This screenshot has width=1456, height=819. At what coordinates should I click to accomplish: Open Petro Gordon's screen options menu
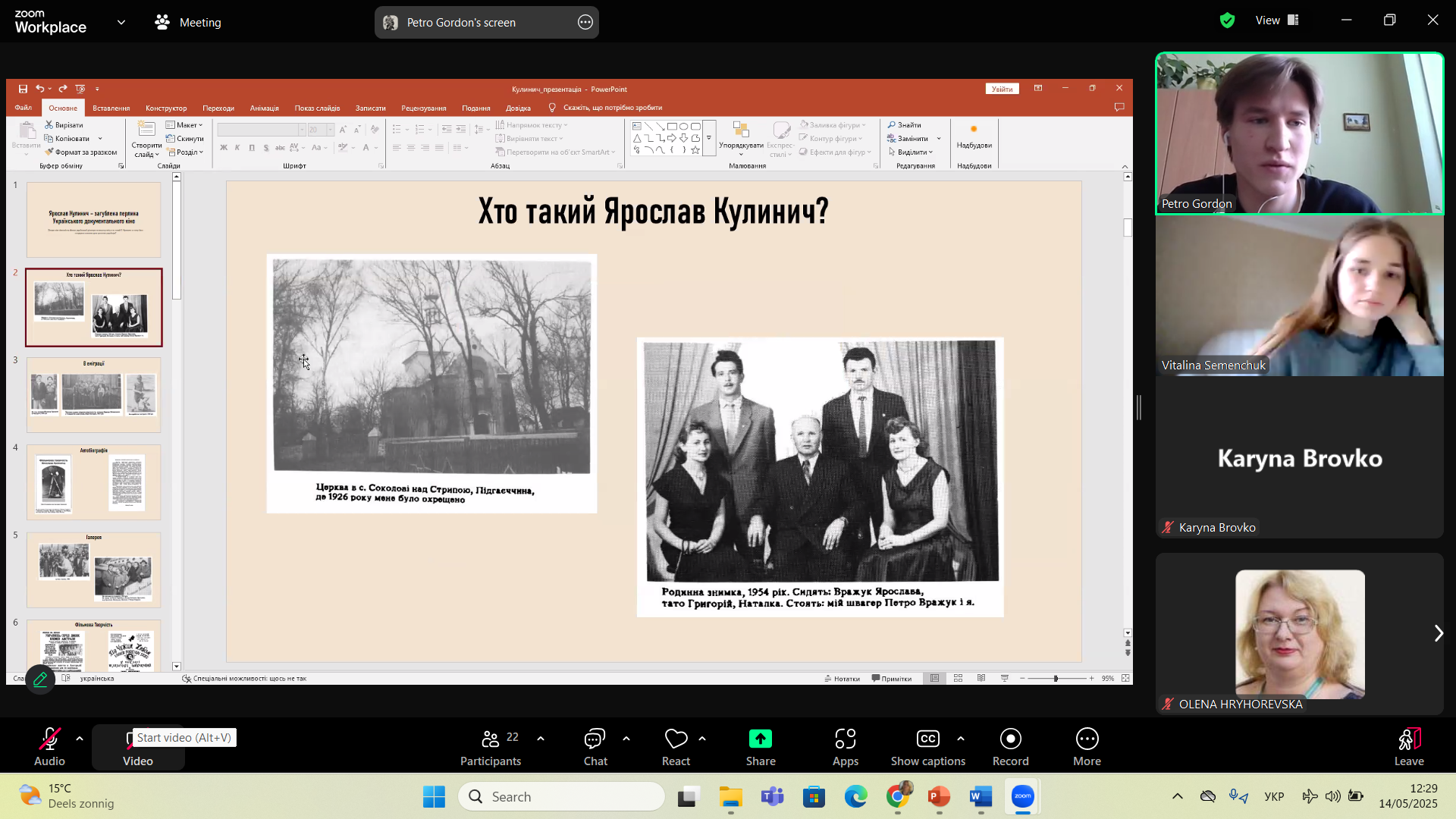click(x=585, y=23)
